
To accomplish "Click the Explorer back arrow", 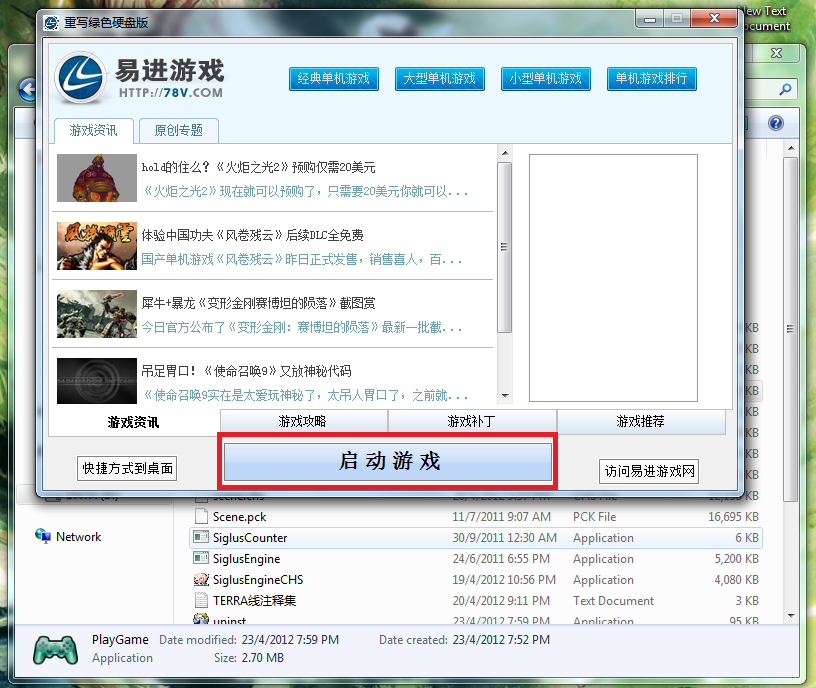I will click(27, 89).
